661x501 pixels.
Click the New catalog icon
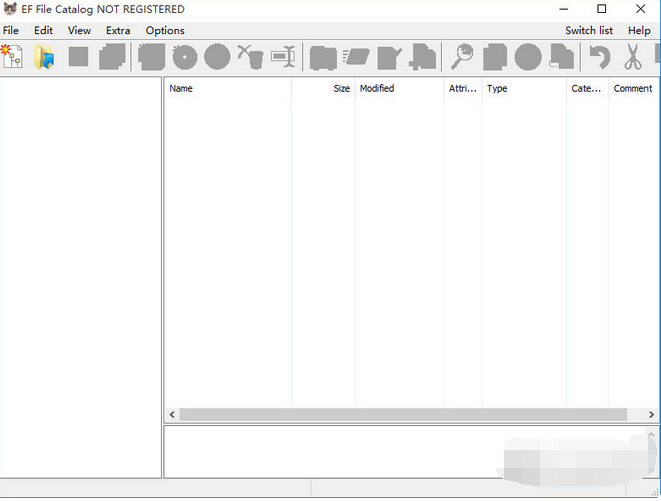[x=13, y=57]
